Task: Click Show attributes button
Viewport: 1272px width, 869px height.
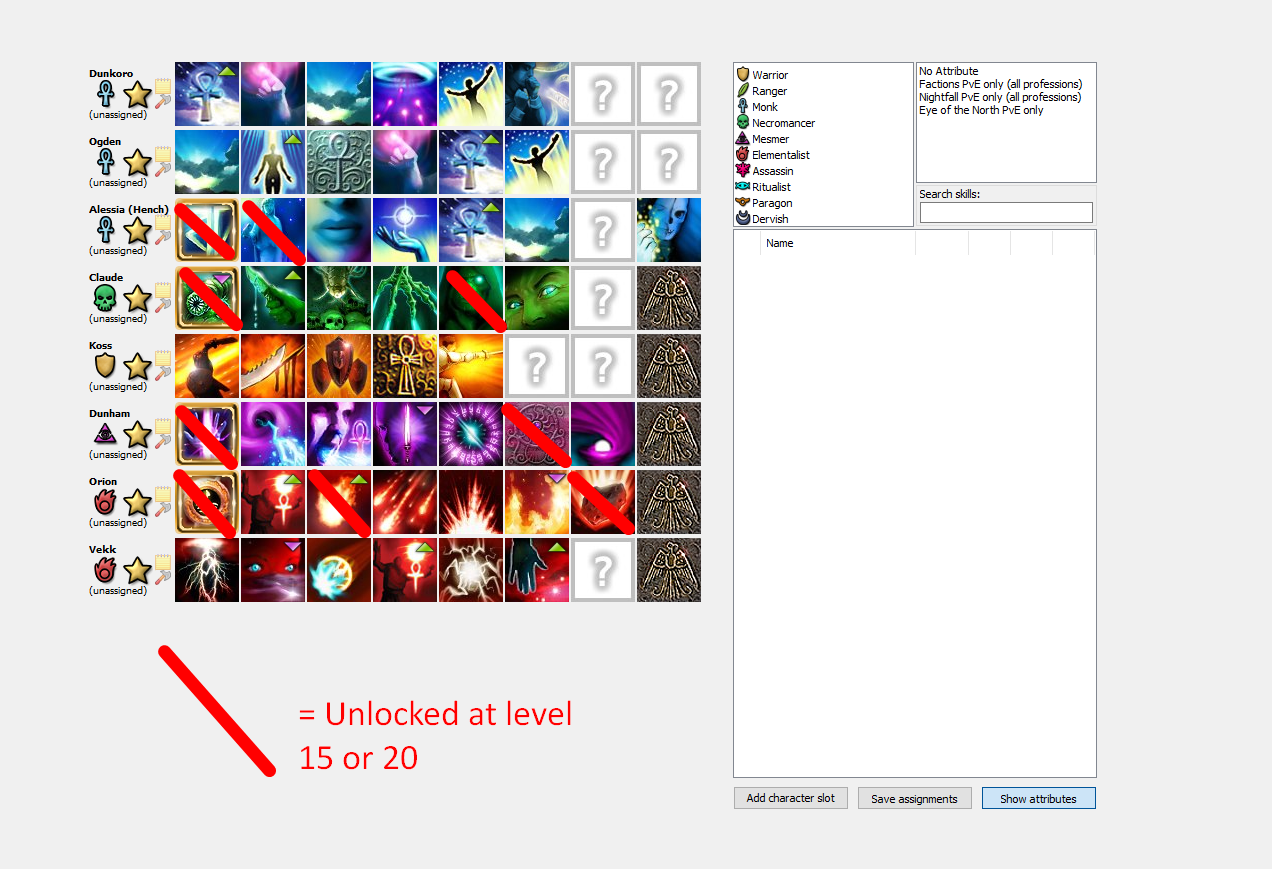Action: coord(1038,798)
